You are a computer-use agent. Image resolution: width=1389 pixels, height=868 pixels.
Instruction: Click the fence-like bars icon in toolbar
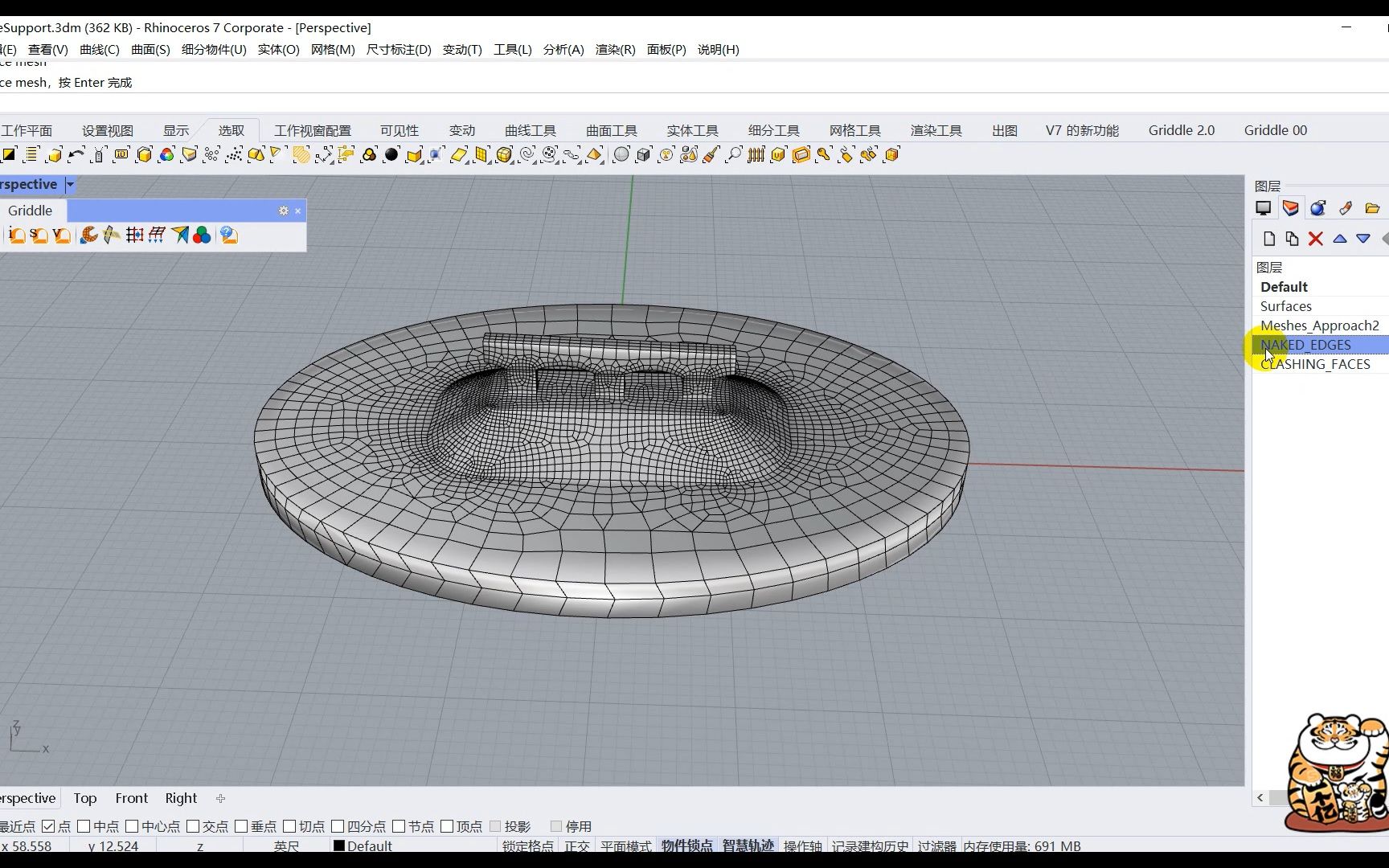click(x=756, y=155)
